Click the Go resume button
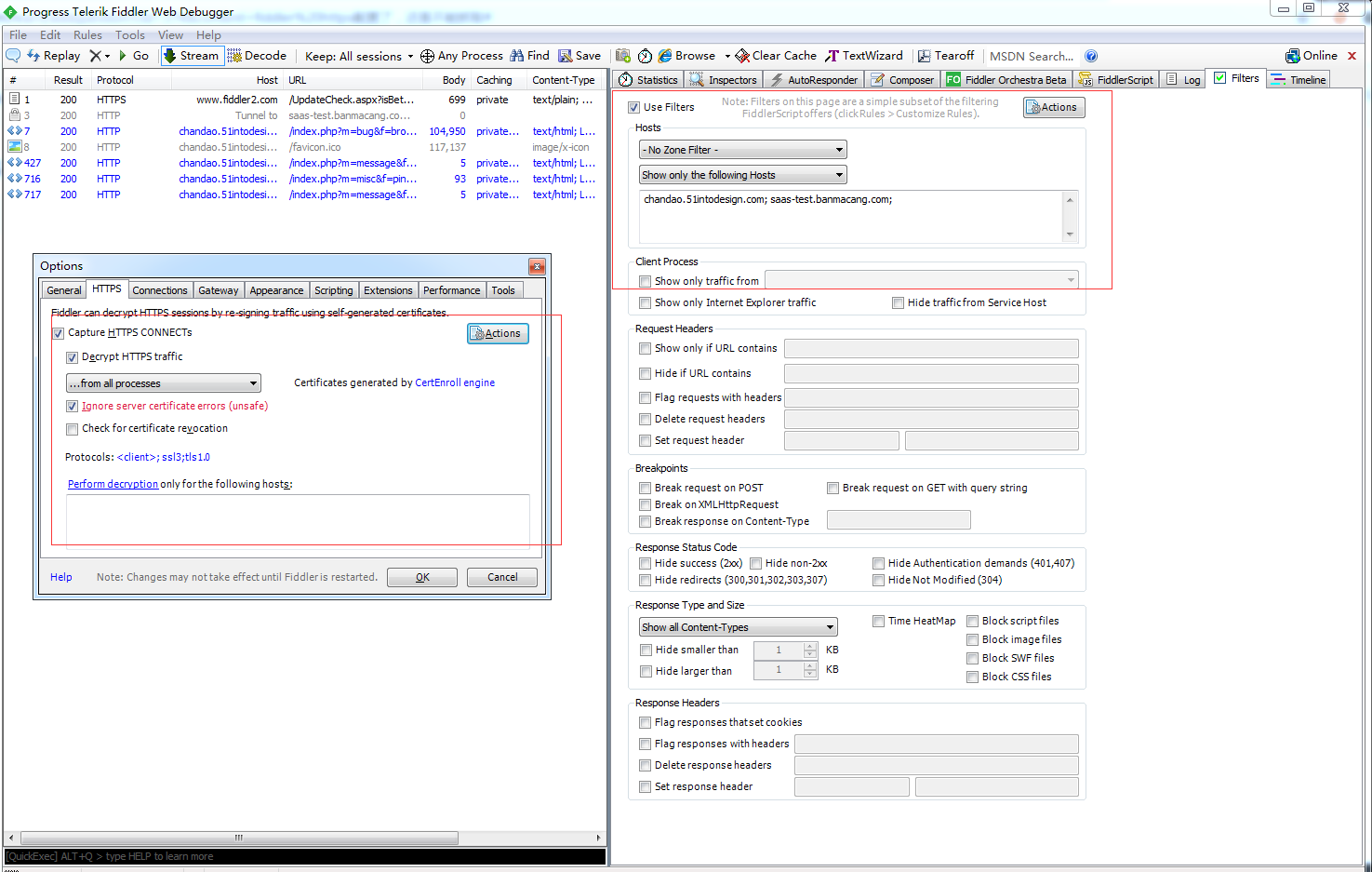The image size is (1372, 872). [134, 56]
